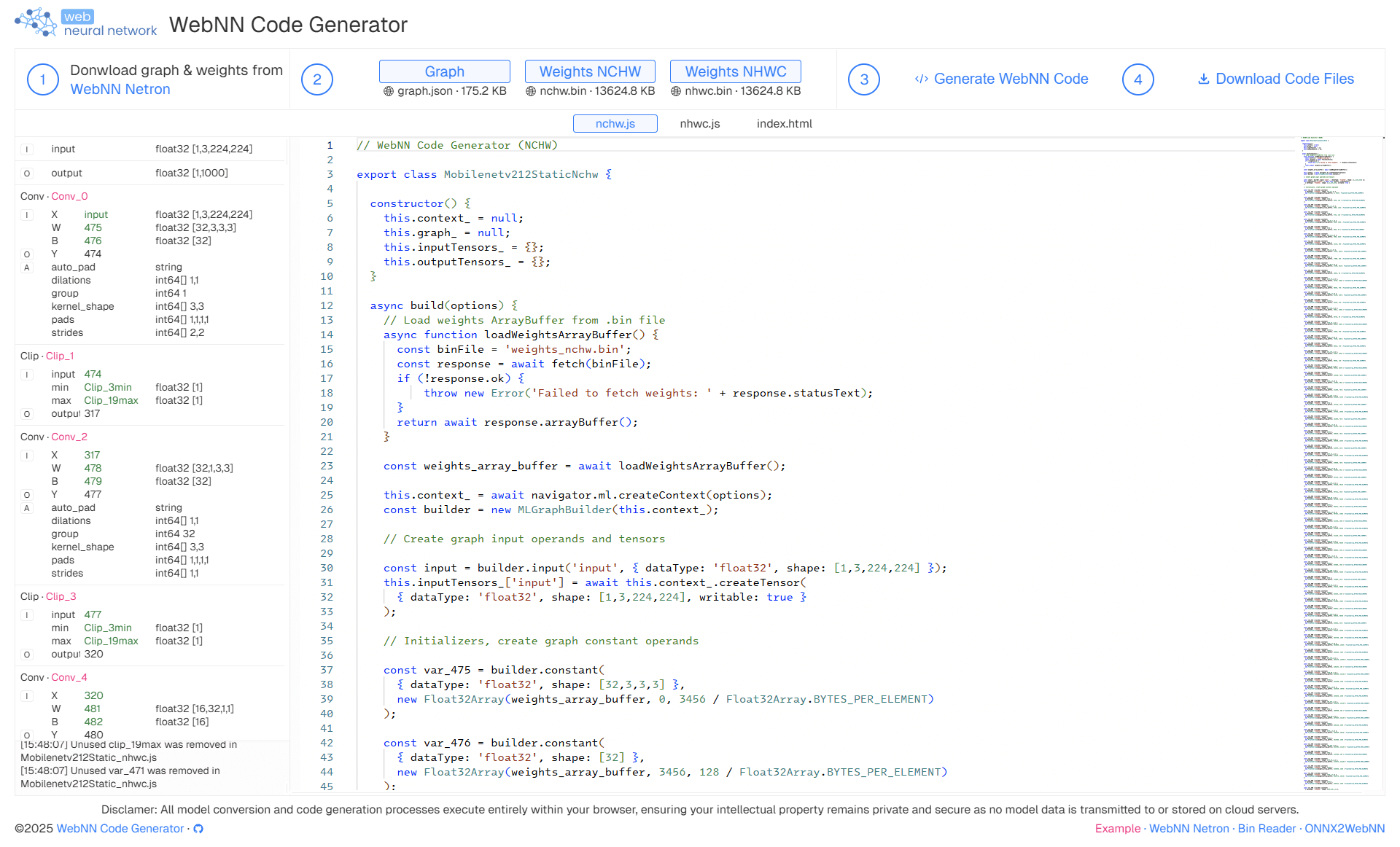Click globe icon next to nchw.bin

531,92
